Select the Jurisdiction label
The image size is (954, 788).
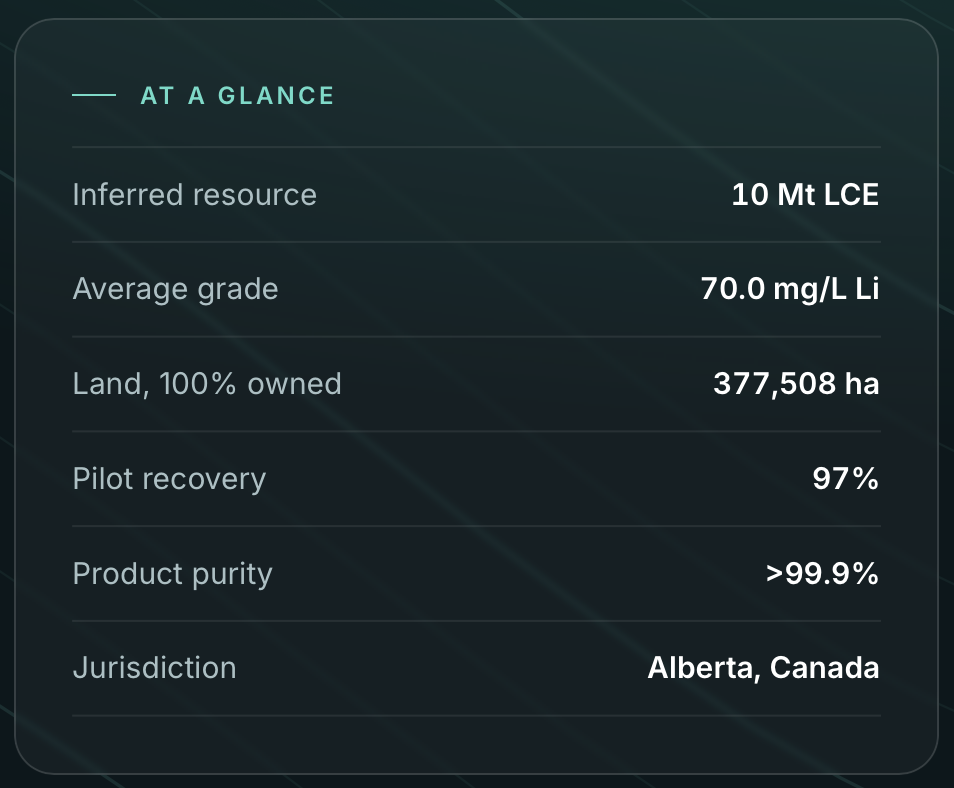155,668
